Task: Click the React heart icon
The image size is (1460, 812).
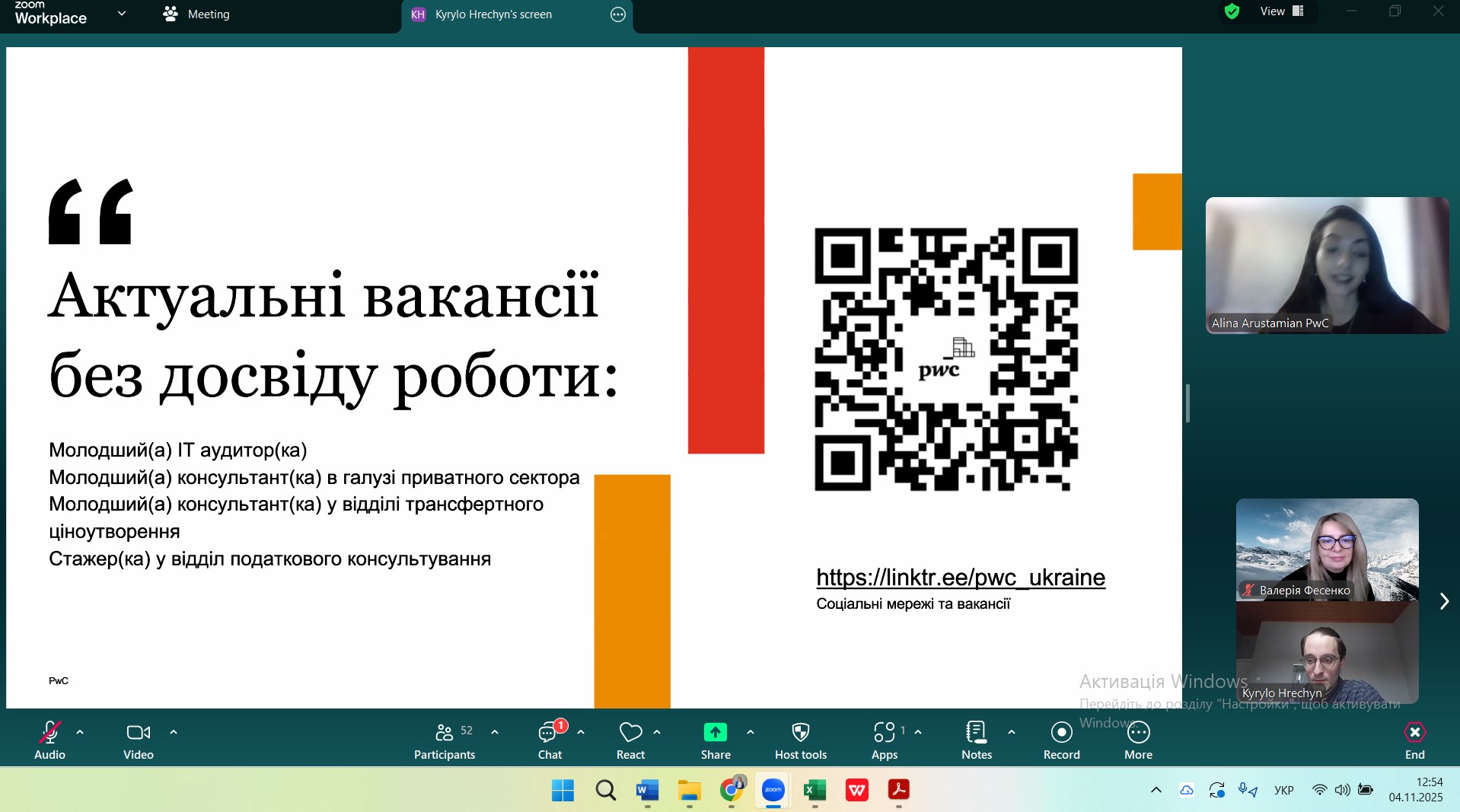Action: pyautogui.click(x=630, y=740)
